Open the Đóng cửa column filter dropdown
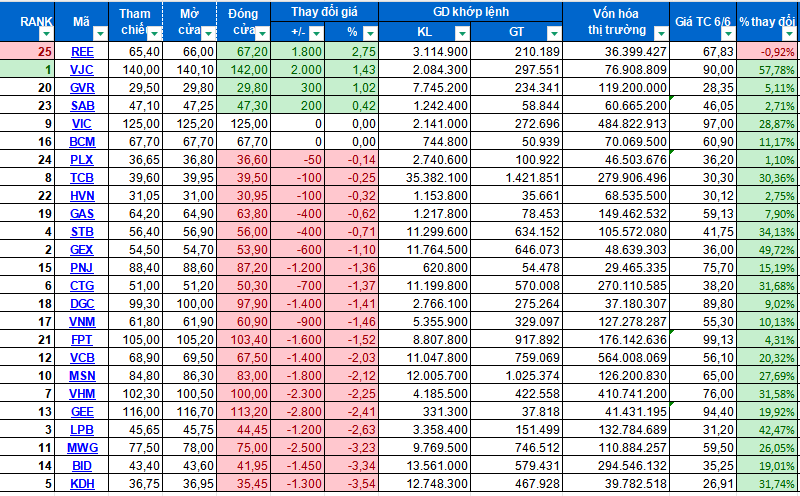 coord(262,34)
